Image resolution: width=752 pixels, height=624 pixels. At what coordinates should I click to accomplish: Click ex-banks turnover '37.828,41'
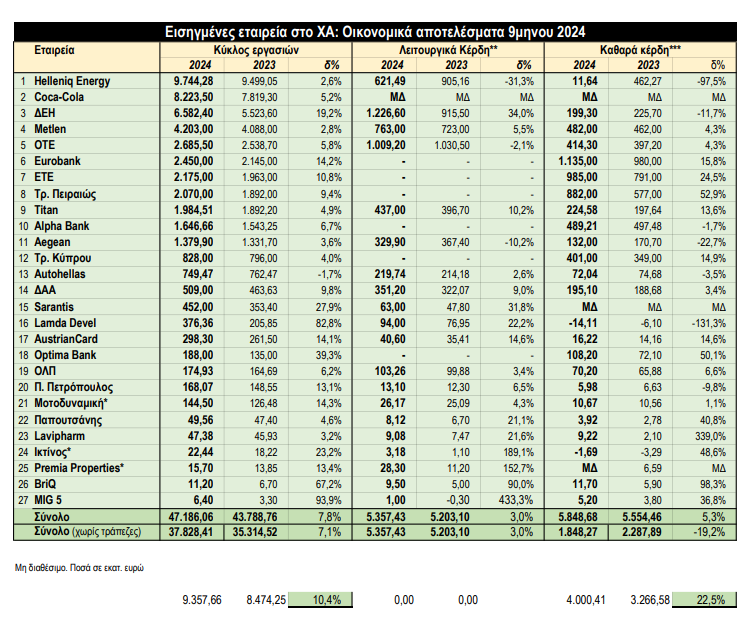coord(191,532)
